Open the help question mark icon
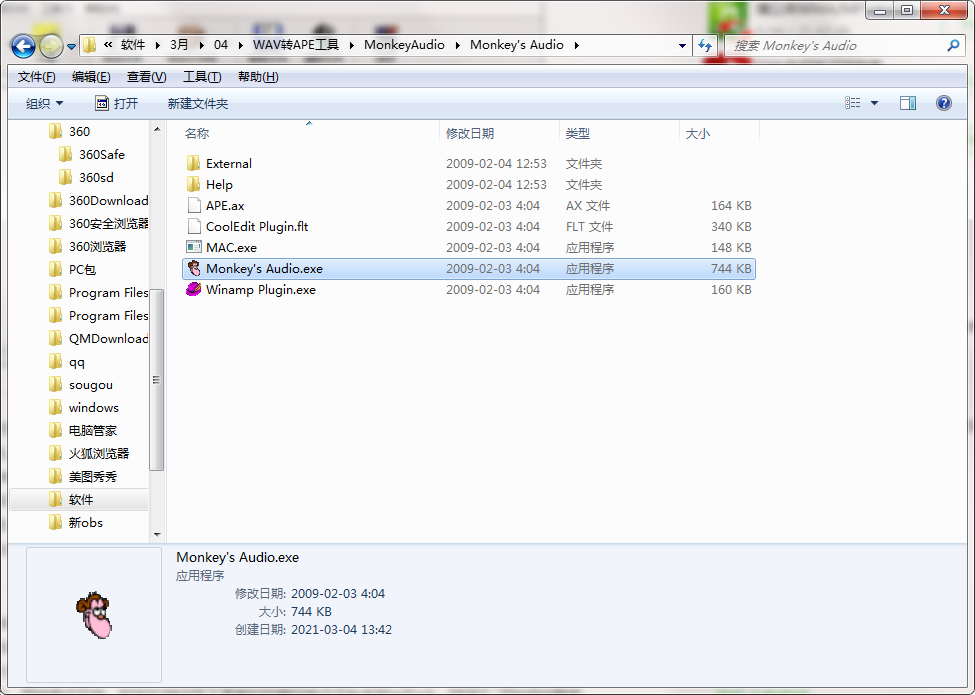 pyautogui.click(x=943, y=103)
